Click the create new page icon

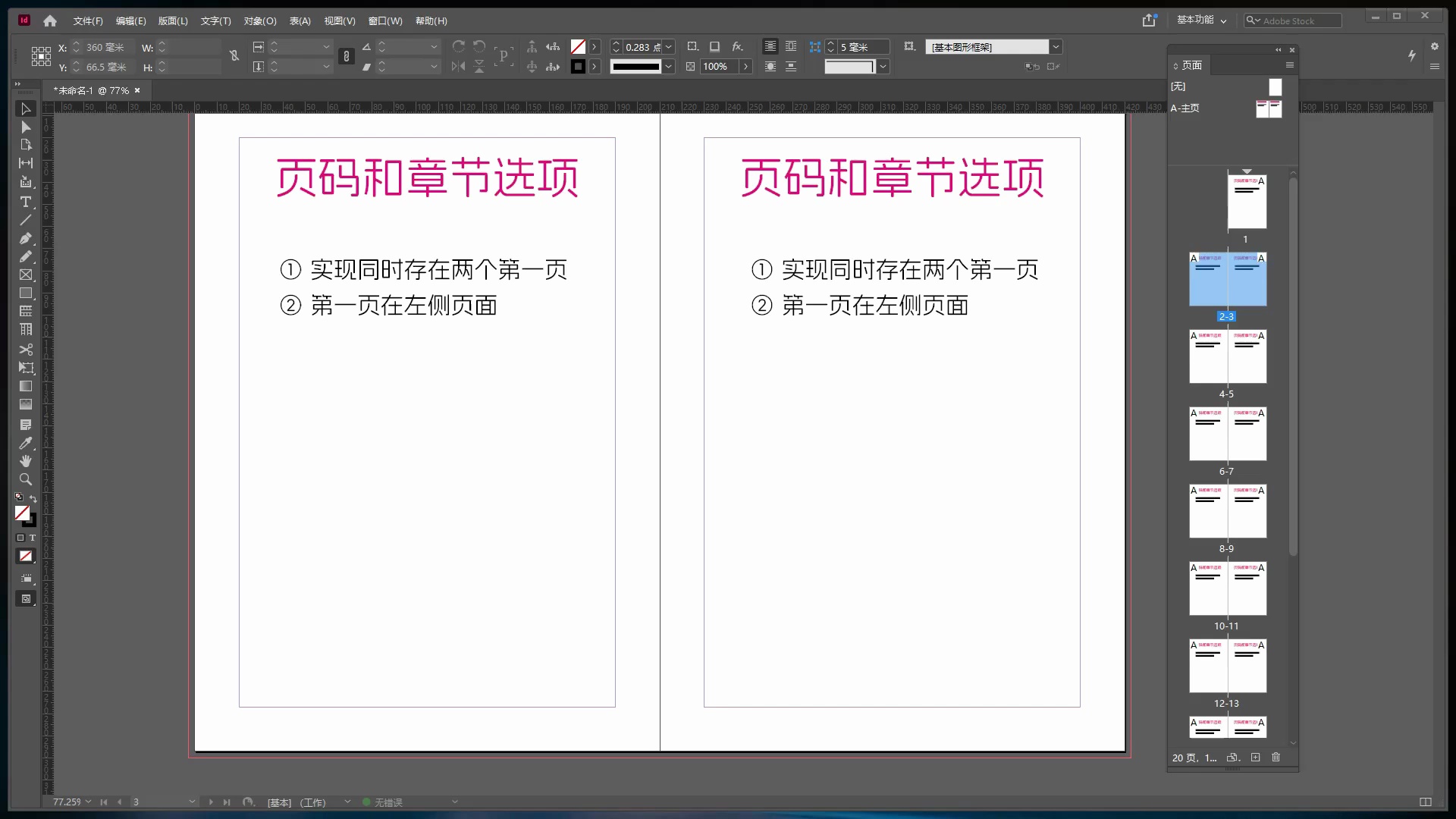1255,758
